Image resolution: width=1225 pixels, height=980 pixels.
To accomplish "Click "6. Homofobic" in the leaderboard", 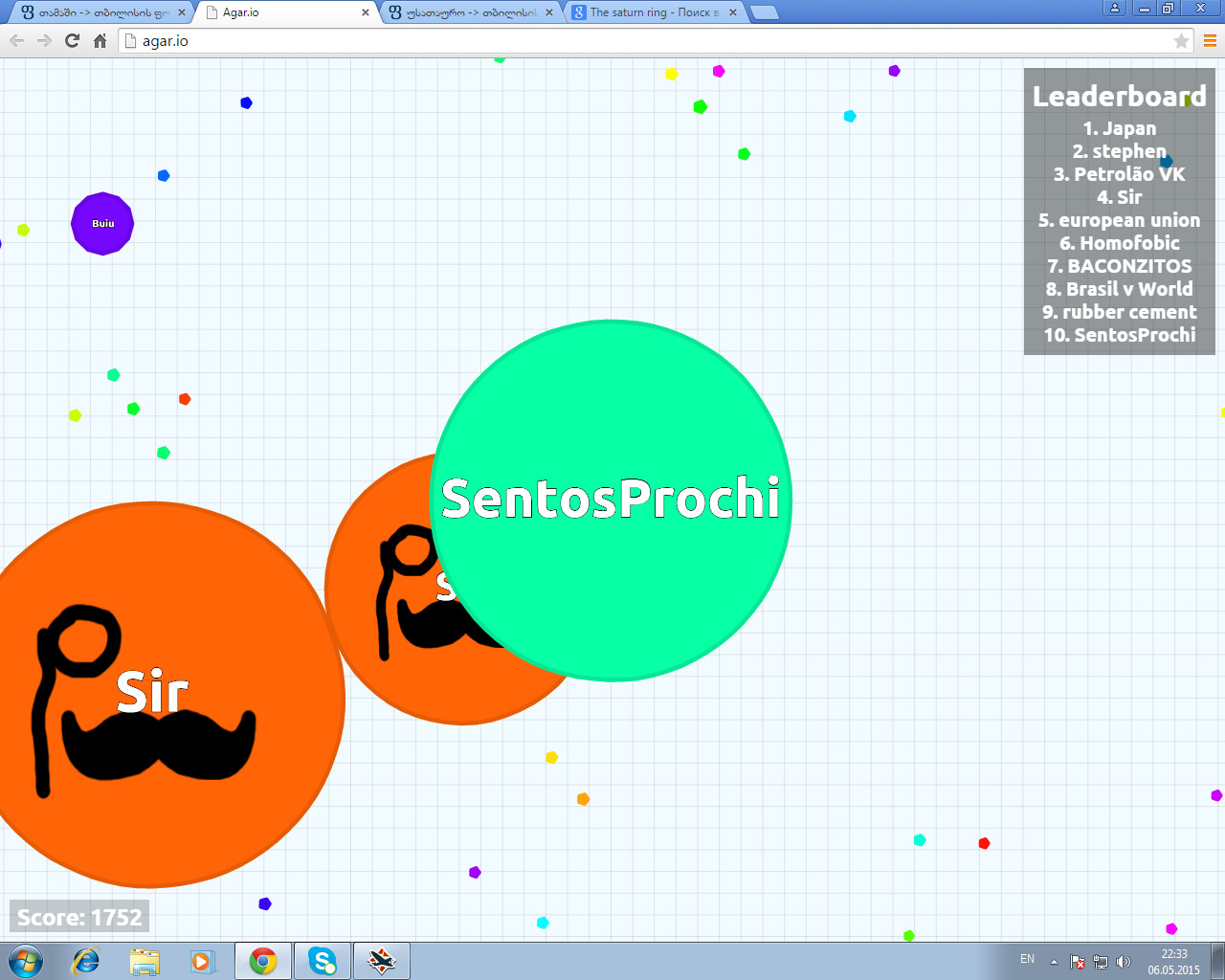I will pos(1120,243).
